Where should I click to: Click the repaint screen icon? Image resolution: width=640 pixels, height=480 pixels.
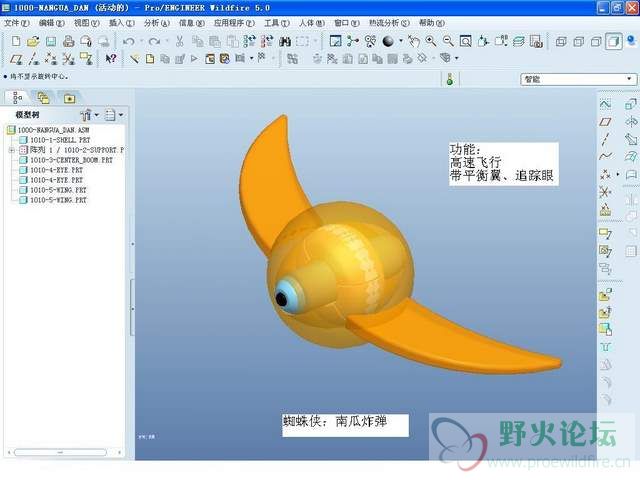point(335,41)
